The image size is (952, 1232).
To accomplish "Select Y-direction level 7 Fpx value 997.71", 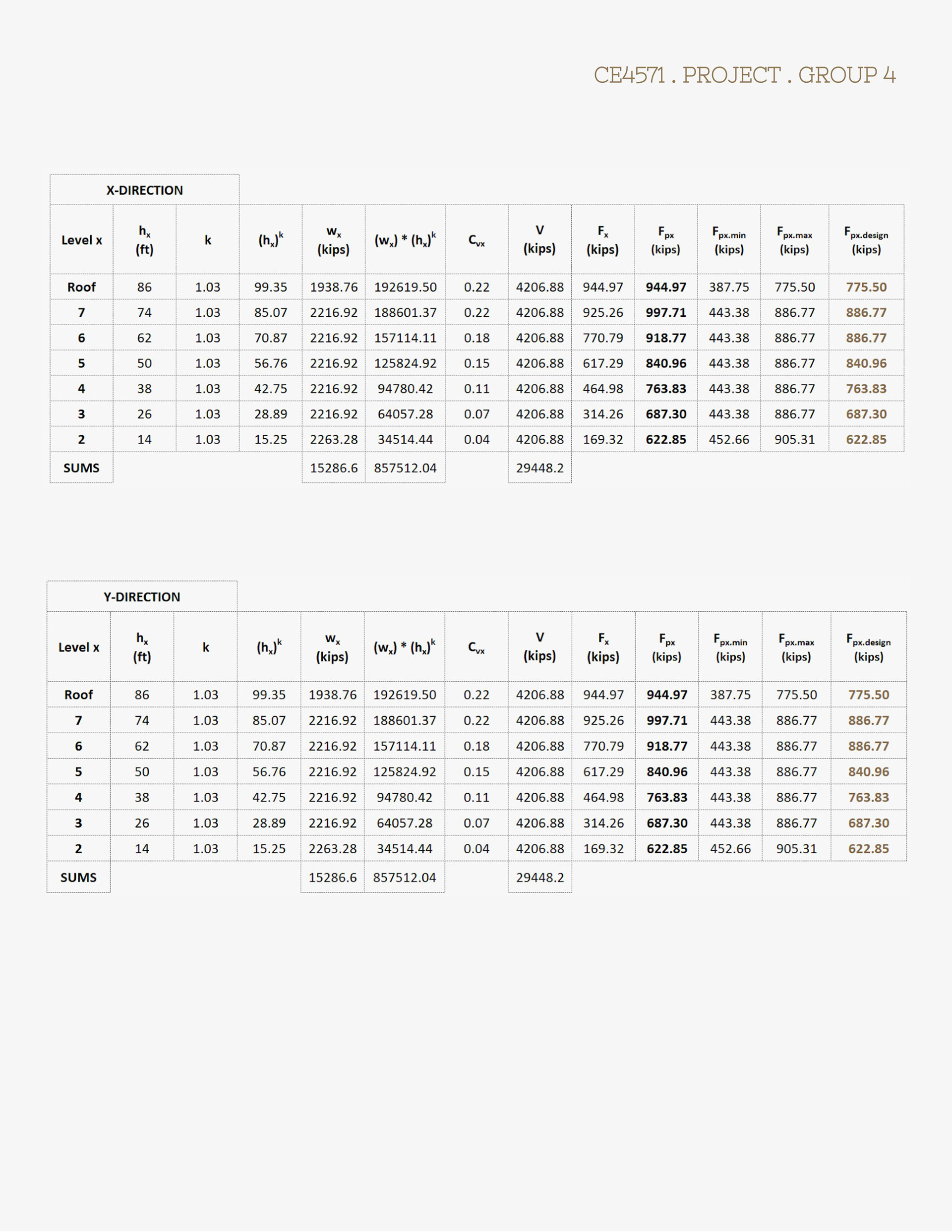I will click(667, 720).
